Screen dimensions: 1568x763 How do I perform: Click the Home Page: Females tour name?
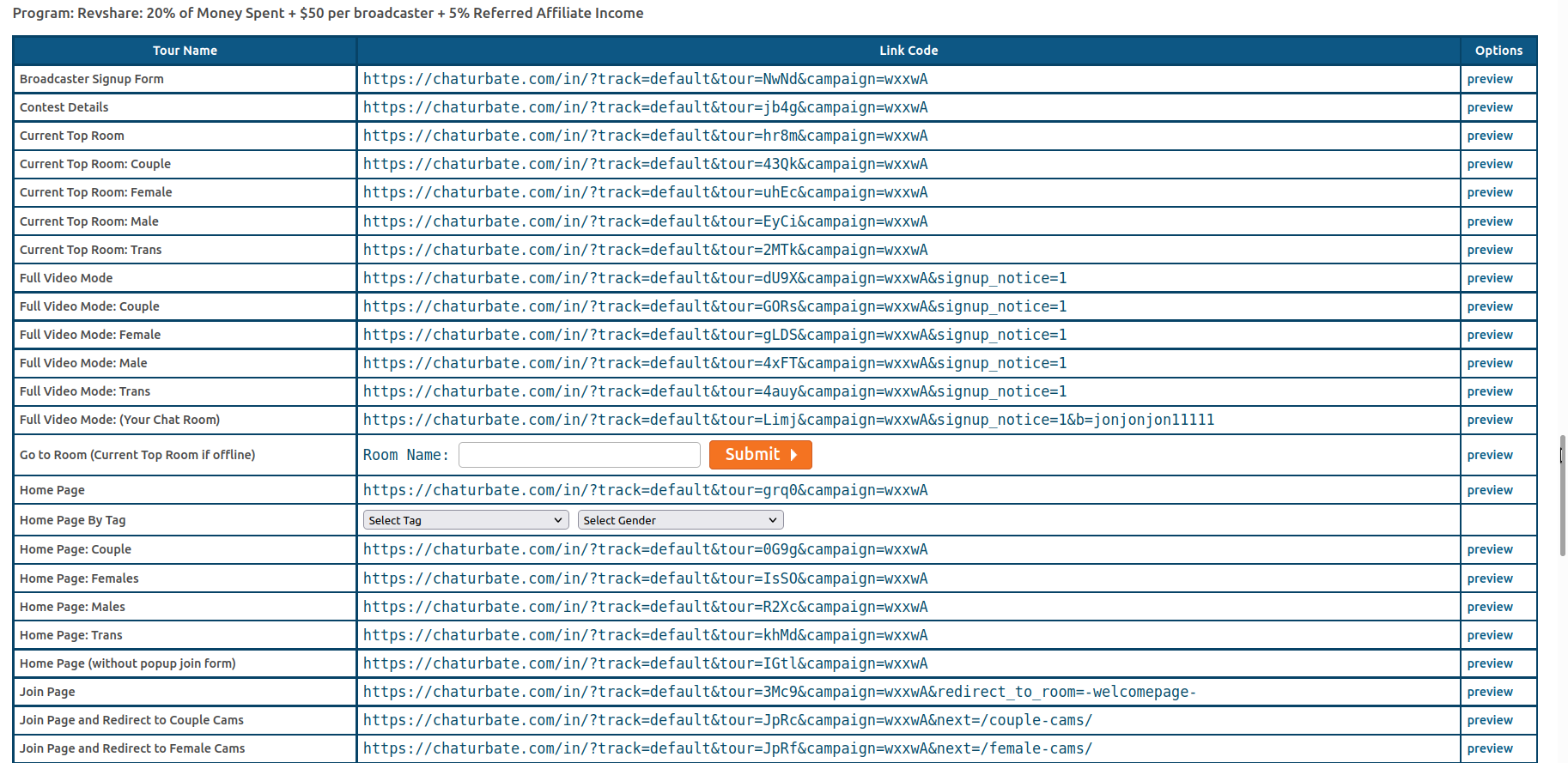click(x=79, y=578)
